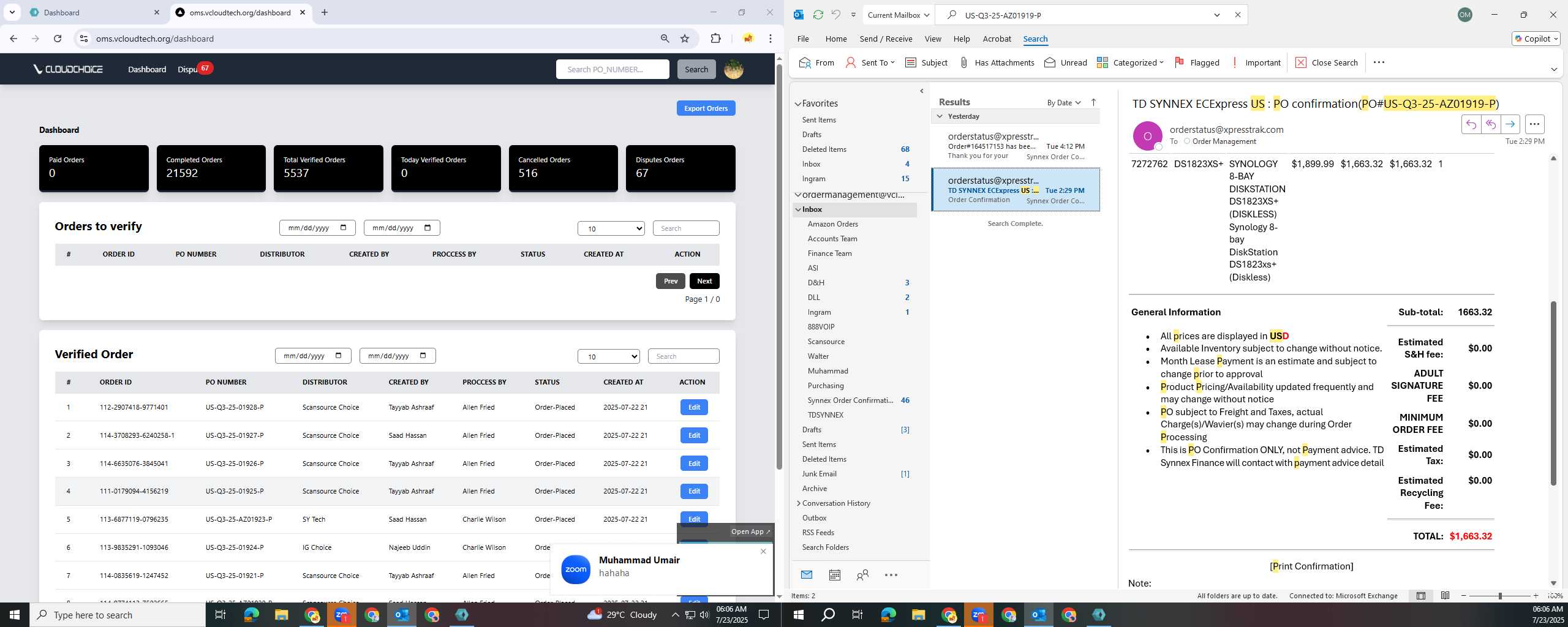Image resolution: width=1568 pixels, height=627 pixels.
Task: Open Verified Order page-size dropdown
Action: click(x=609, y=356)
